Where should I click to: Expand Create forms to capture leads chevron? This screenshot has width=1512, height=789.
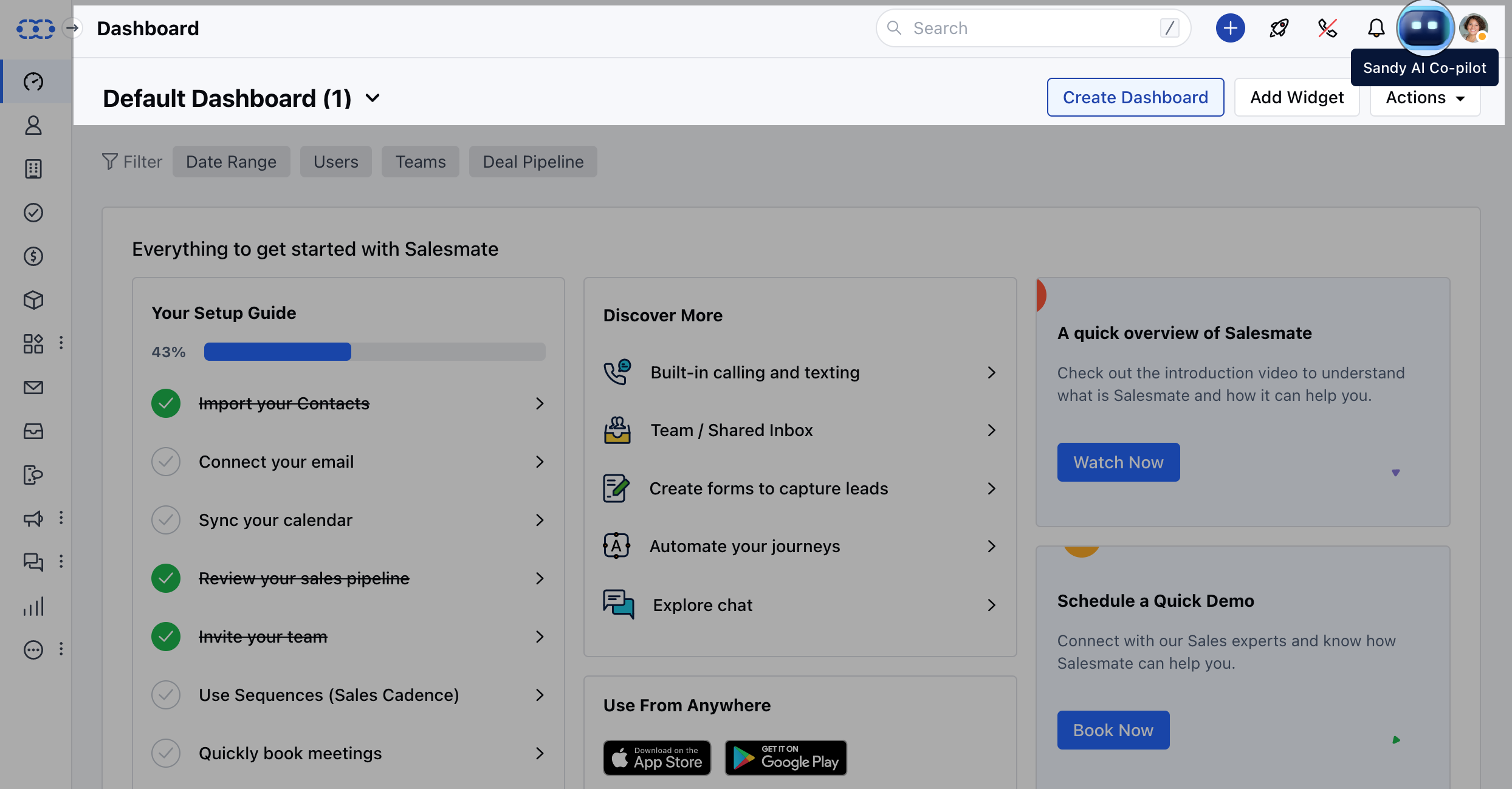pos(992,488)
